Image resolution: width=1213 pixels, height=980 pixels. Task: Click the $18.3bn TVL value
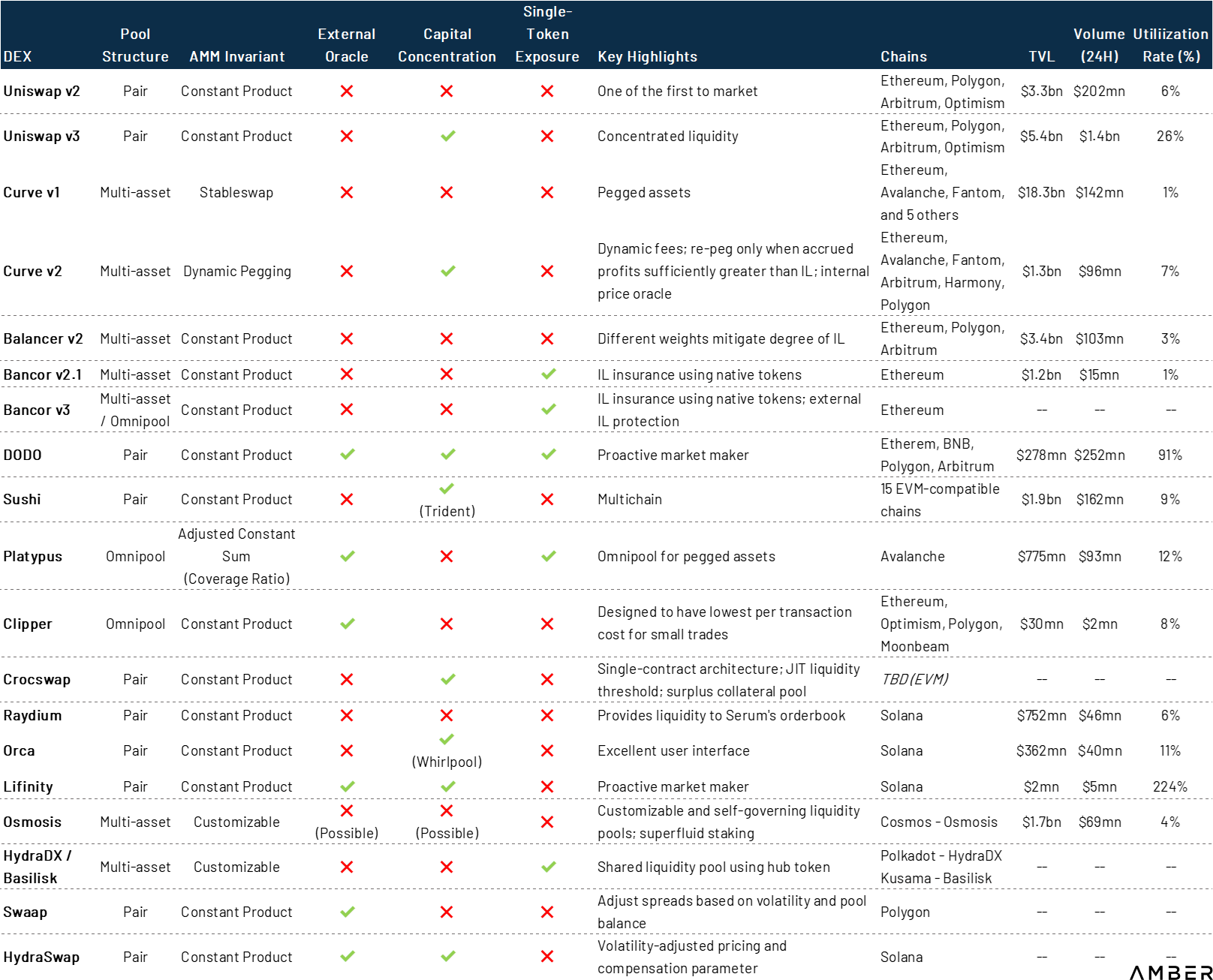(x=1041, y=192)
